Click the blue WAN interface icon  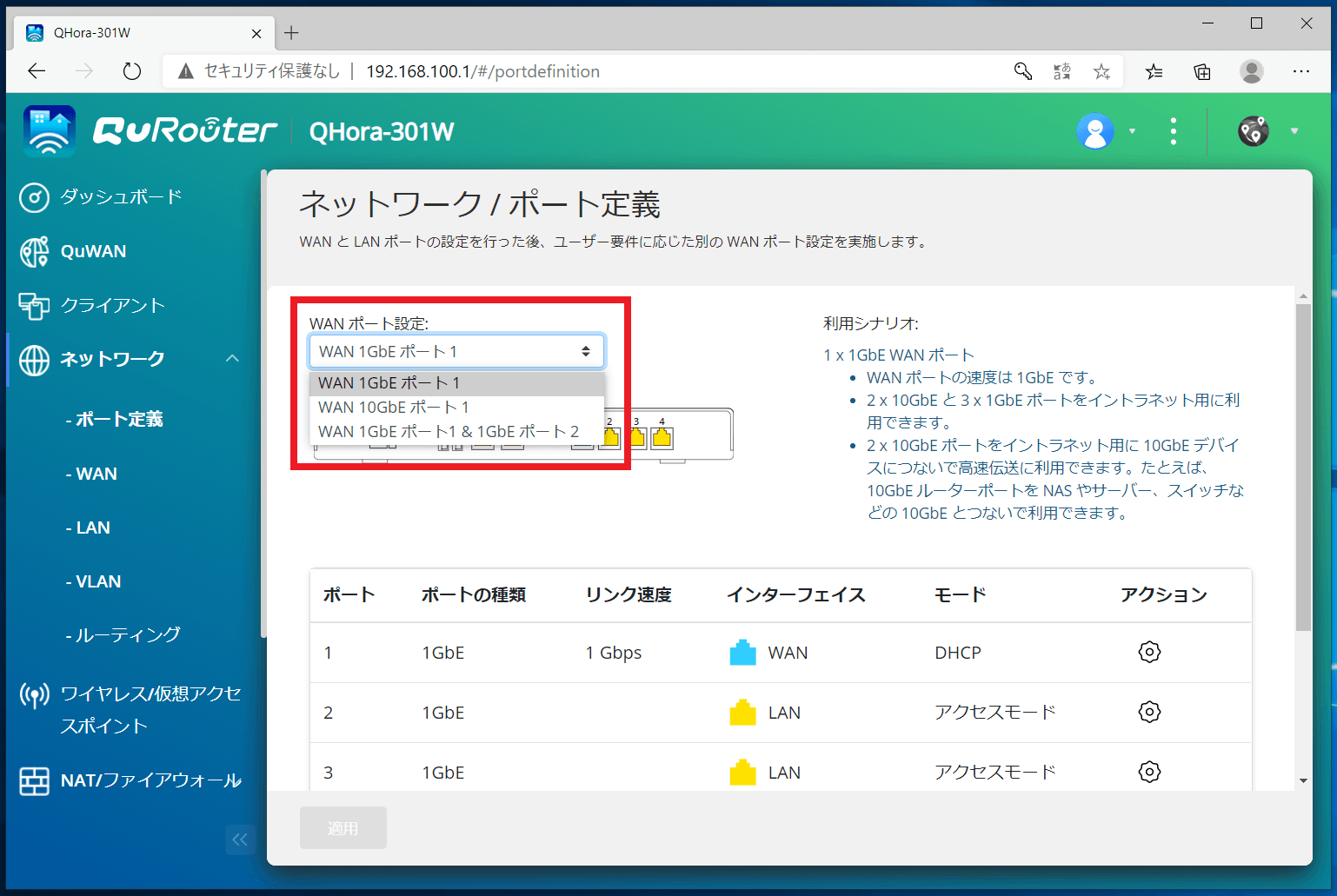click(742, 653)
